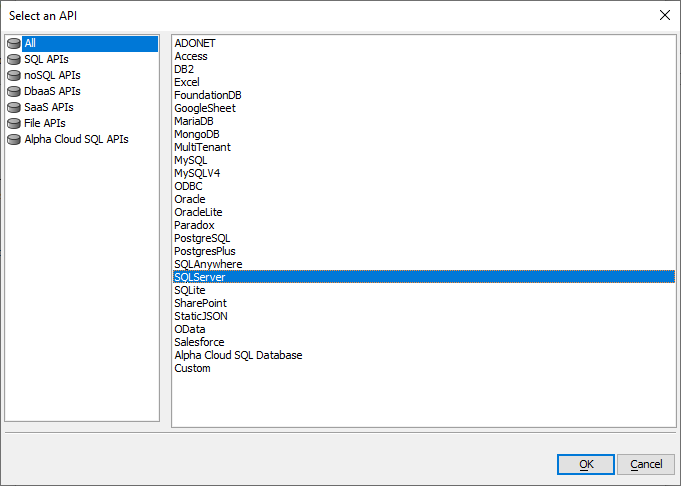Select MariaDB in the list
The image size is (681, 486).
pyautogui.click(x=194, y=122)
